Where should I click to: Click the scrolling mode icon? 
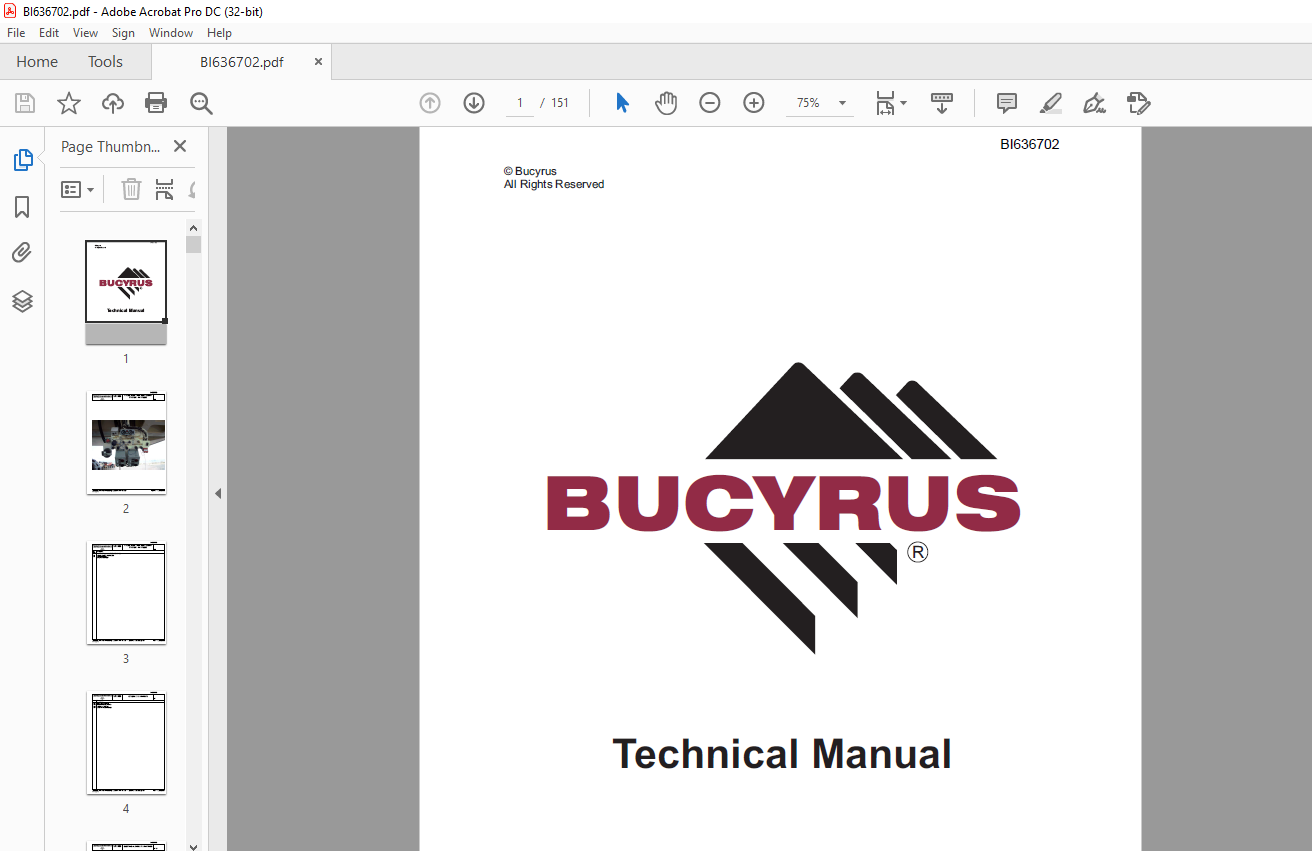click(x=942, y=103)
